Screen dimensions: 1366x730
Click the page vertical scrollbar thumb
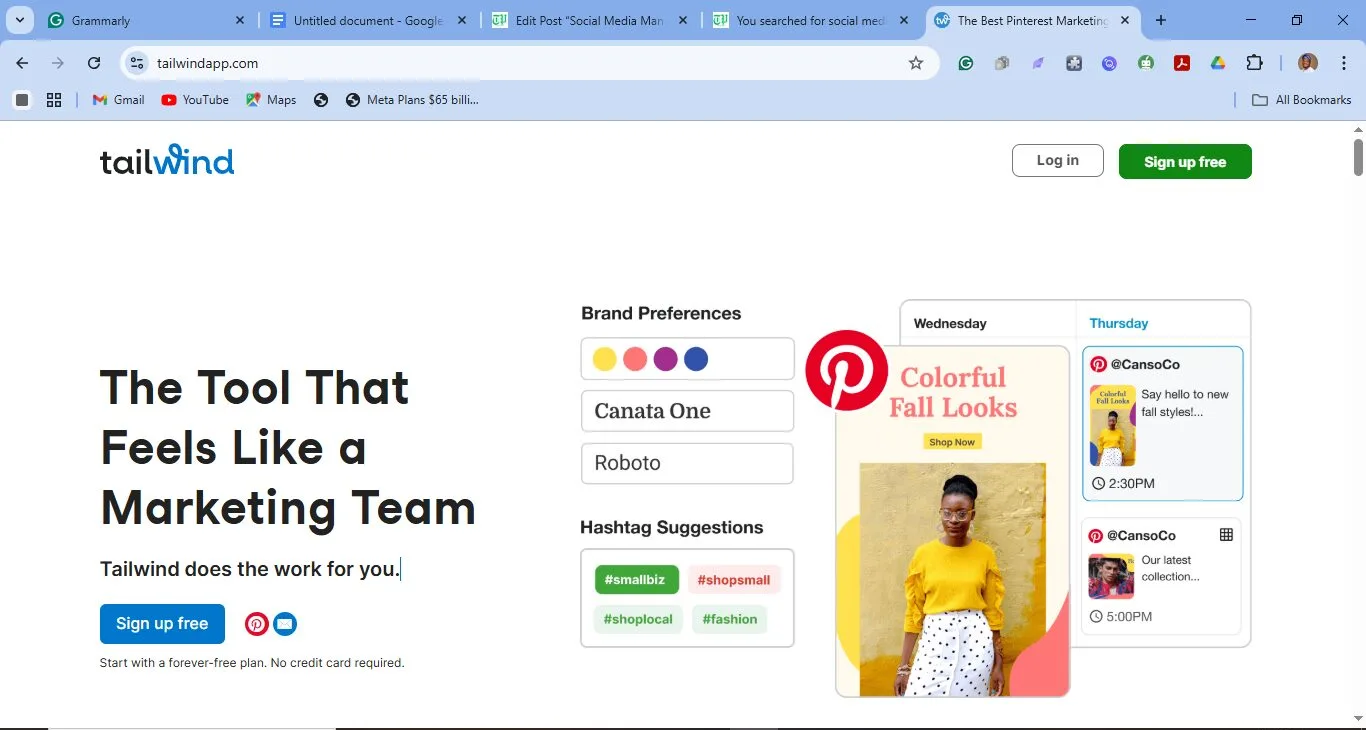1359,156
